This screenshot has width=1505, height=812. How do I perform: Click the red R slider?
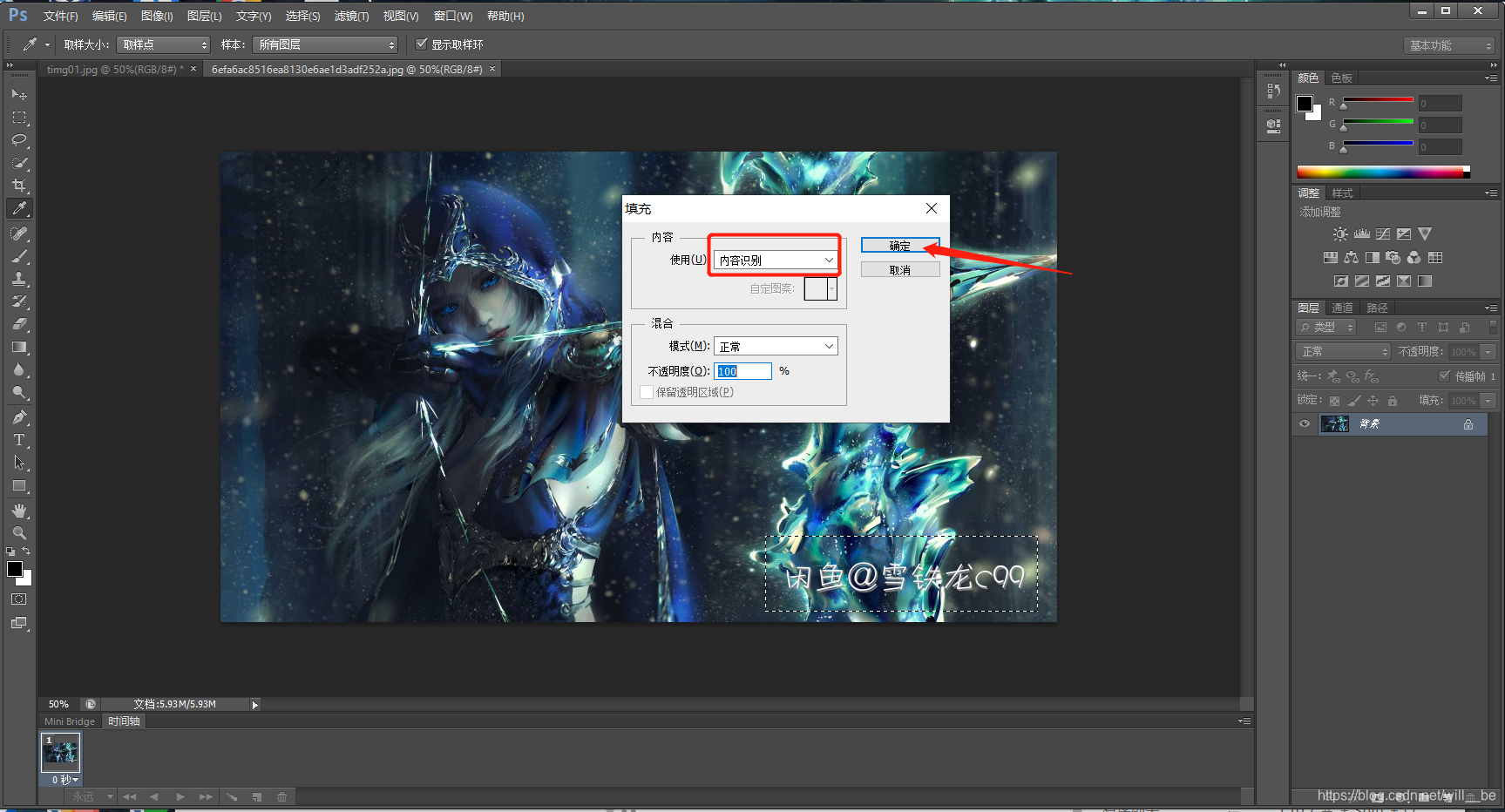click(1378, 102)
